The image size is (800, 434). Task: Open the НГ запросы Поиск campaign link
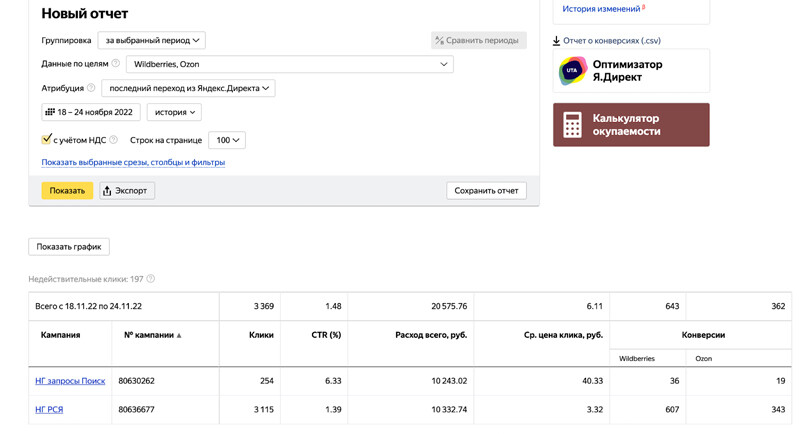click(x=70, y=381)
